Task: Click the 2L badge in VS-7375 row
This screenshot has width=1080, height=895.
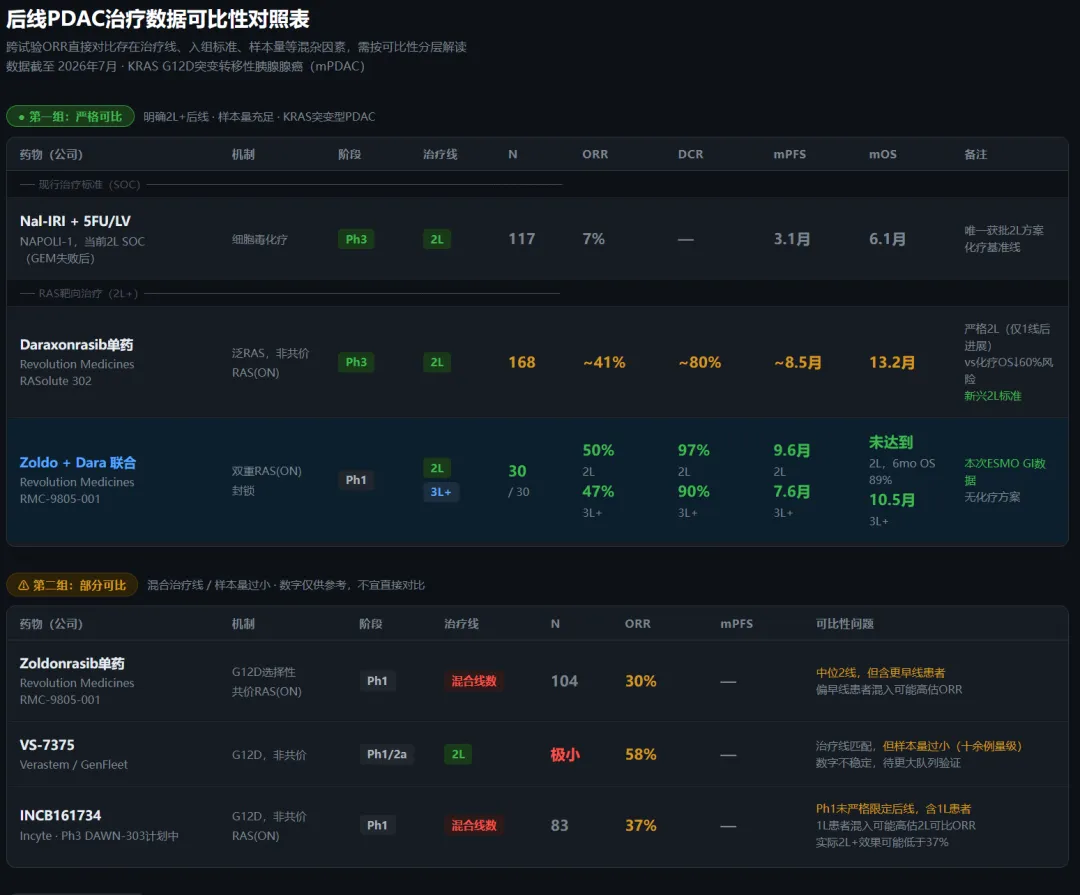Action: coord(458,754)
